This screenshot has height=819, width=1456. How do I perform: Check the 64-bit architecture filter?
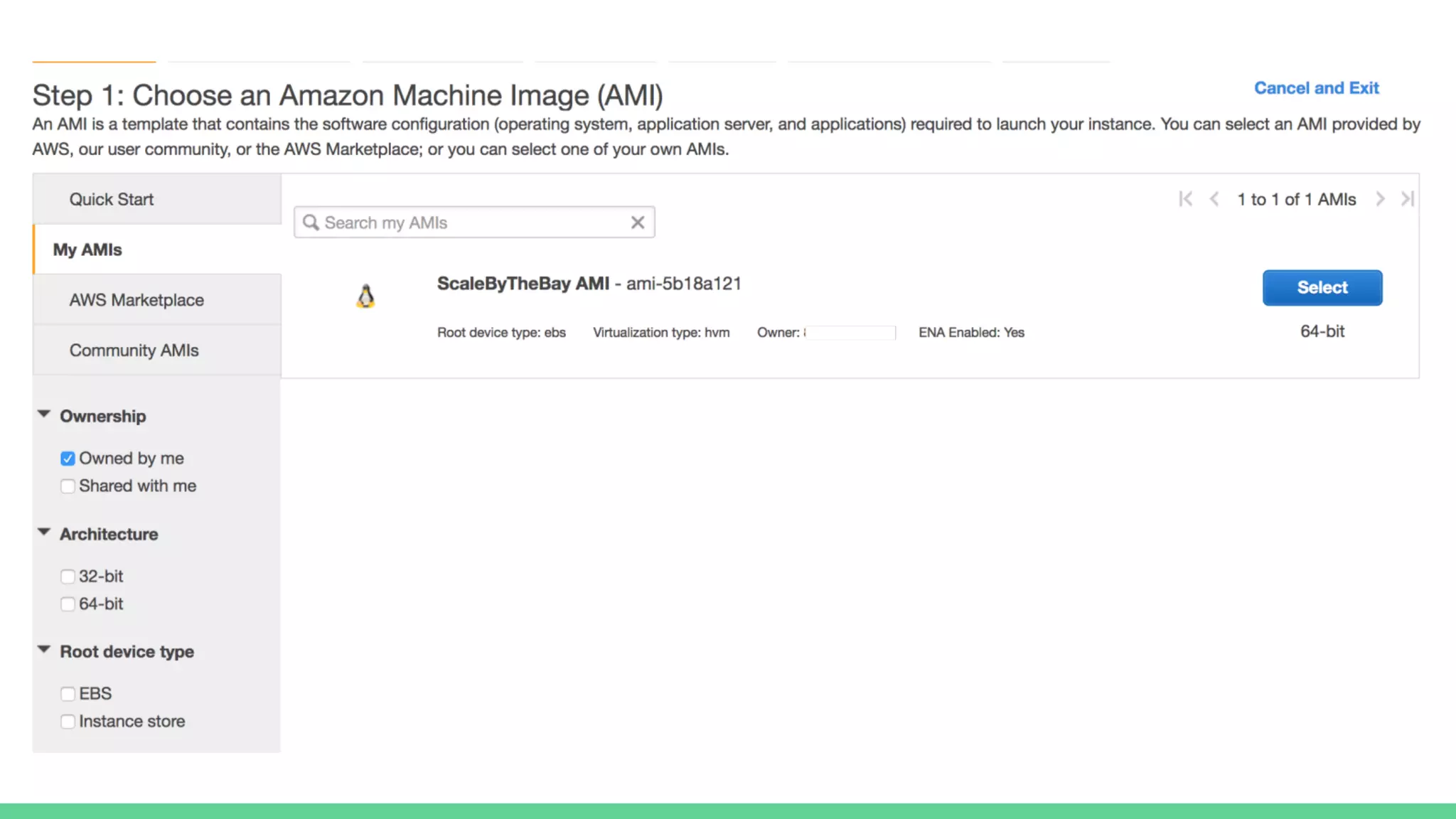(x=68, y=604)
